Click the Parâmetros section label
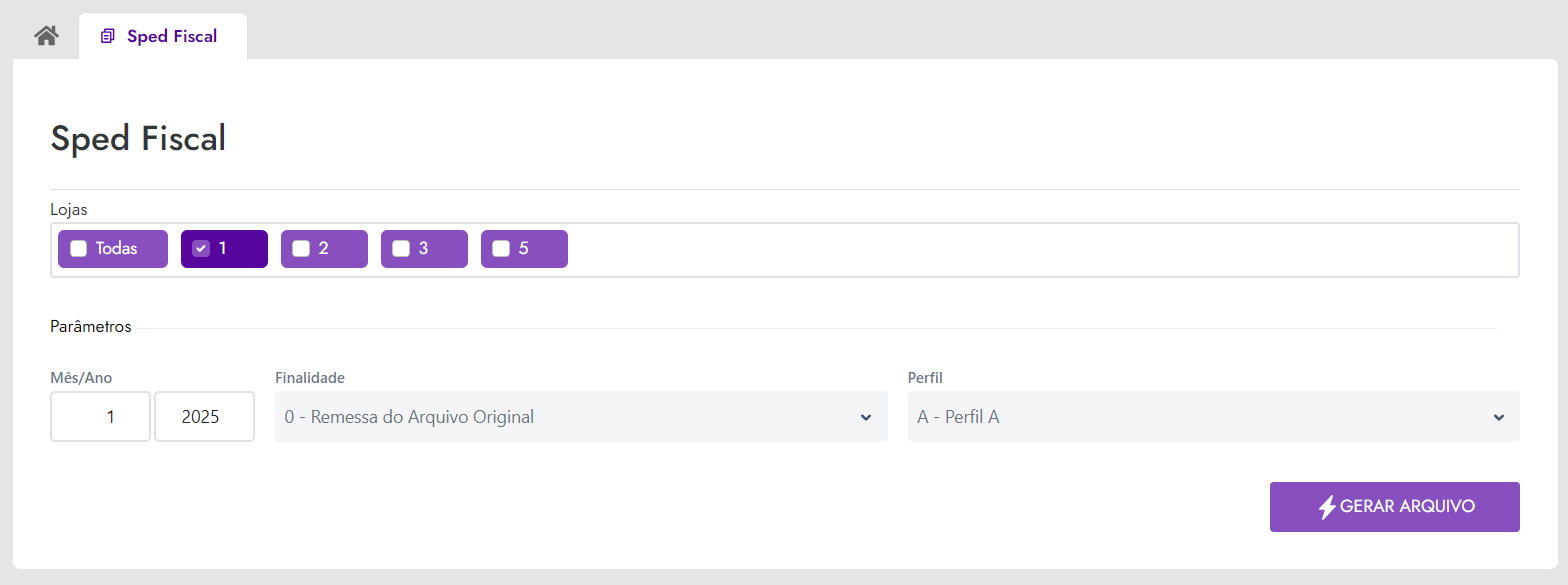The image size is (1568, 585). point(91,327)
